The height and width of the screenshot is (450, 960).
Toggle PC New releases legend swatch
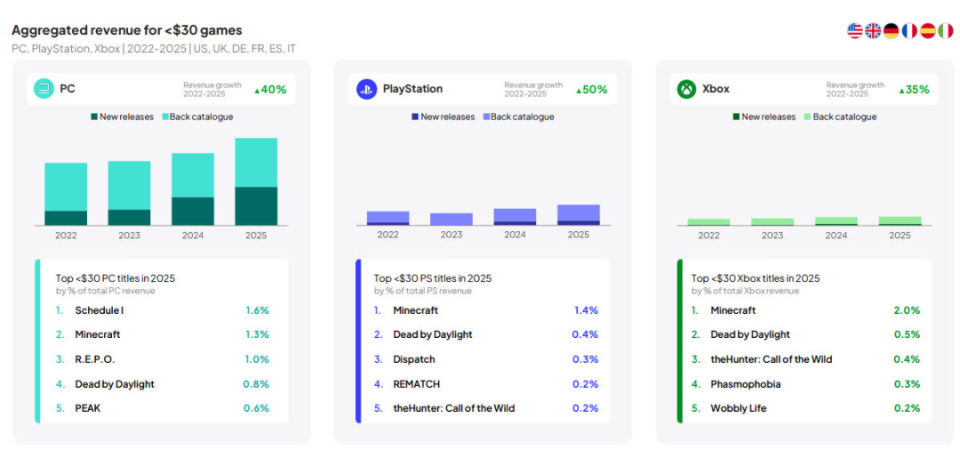pos(94,117)
